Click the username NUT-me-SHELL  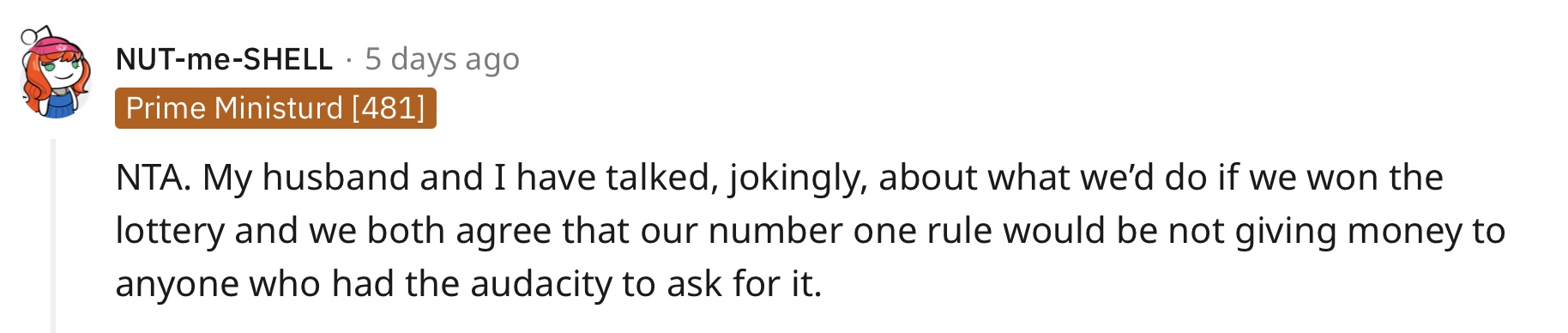[x=224, y=59]
